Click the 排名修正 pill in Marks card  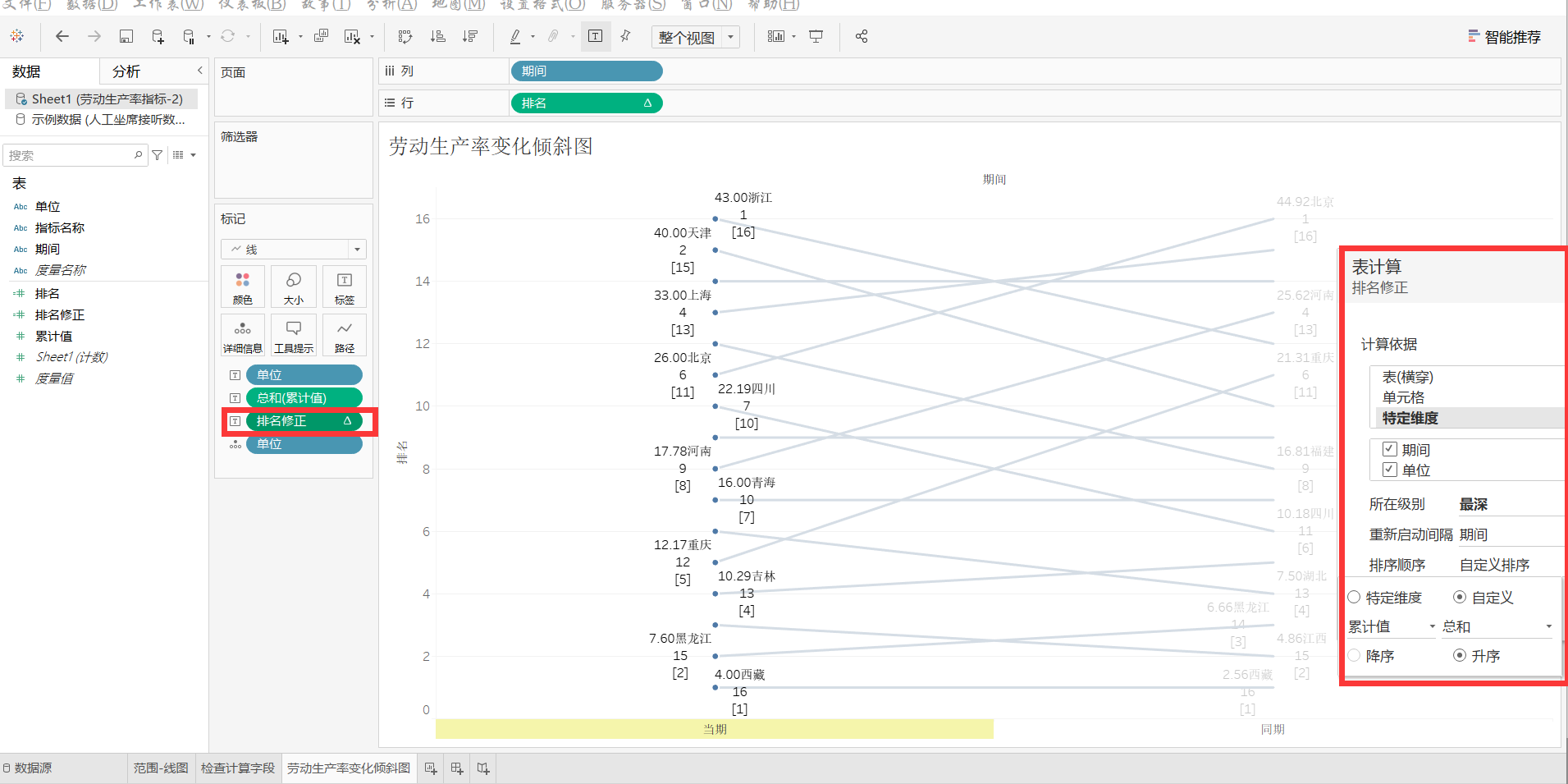pos(304,421)
